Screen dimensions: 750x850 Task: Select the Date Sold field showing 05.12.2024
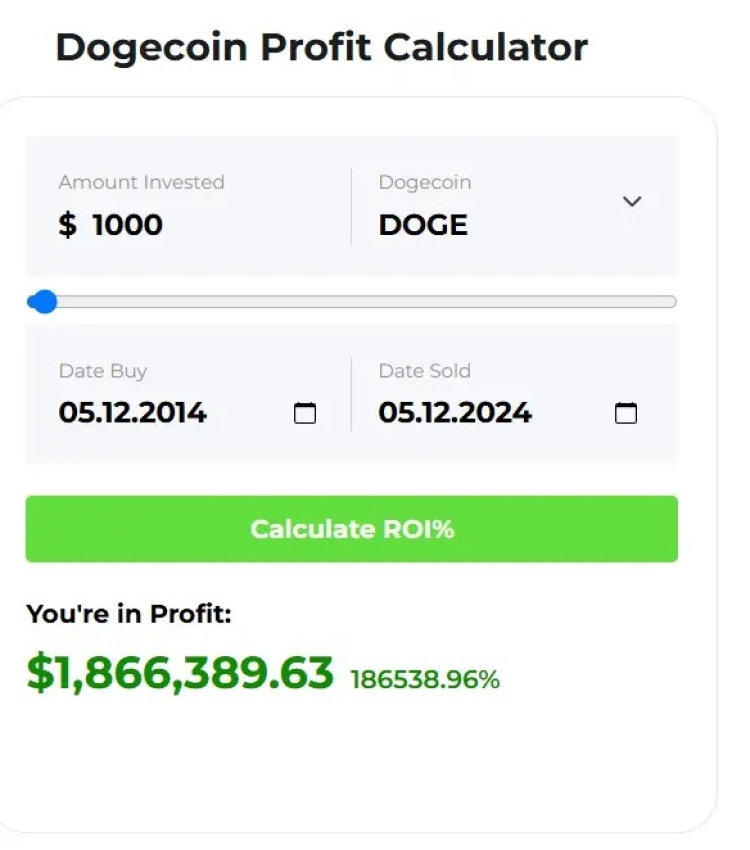point(455,412)
